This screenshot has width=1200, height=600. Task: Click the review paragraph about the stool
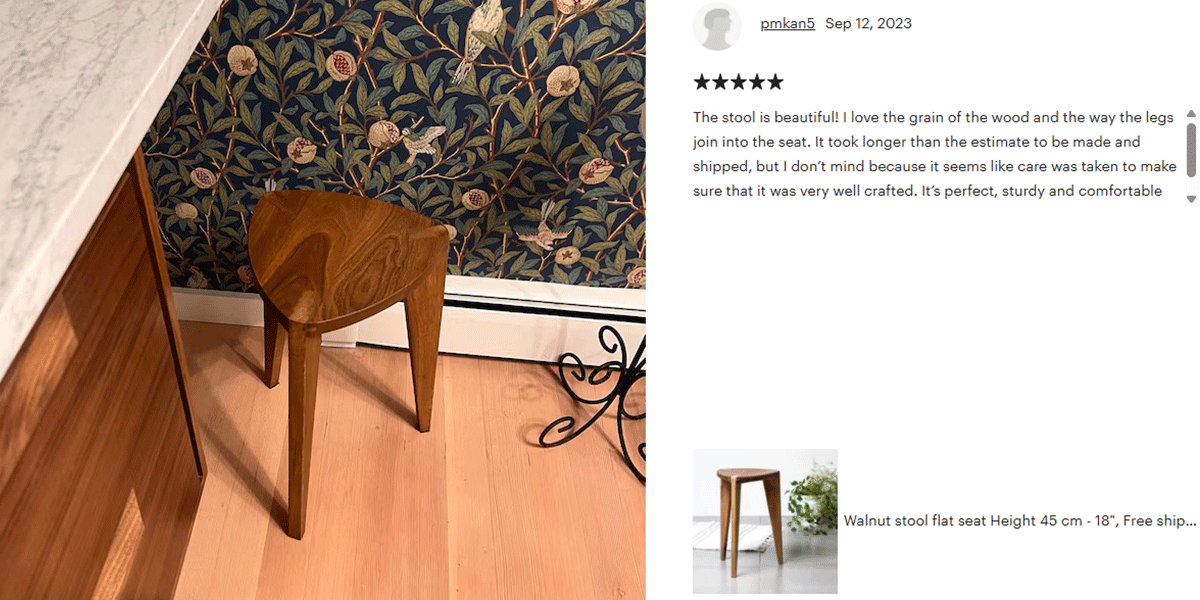coord(933,154)
